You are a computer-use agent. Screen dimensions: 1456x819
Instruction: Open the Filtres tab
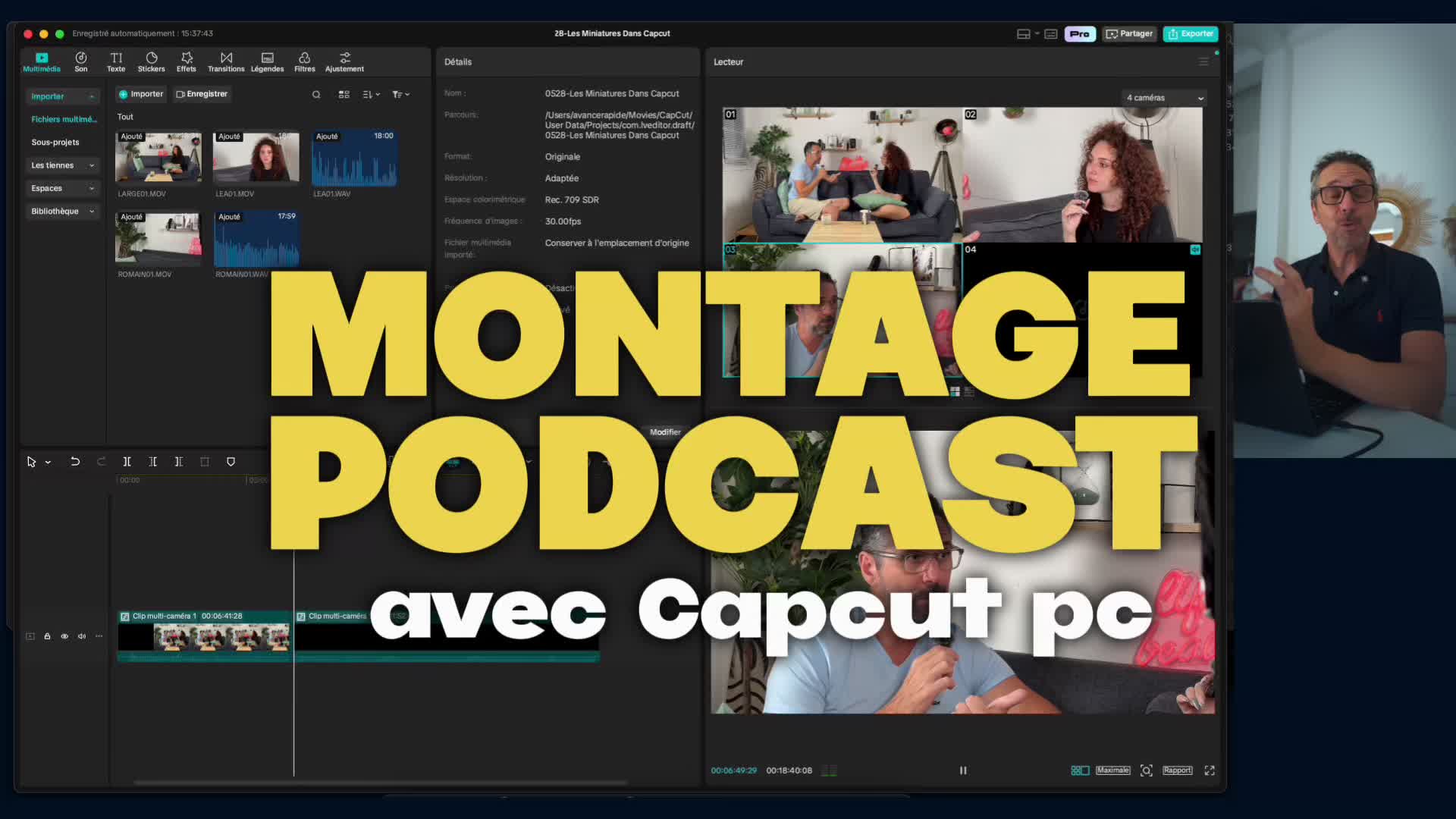click(305, 62)
